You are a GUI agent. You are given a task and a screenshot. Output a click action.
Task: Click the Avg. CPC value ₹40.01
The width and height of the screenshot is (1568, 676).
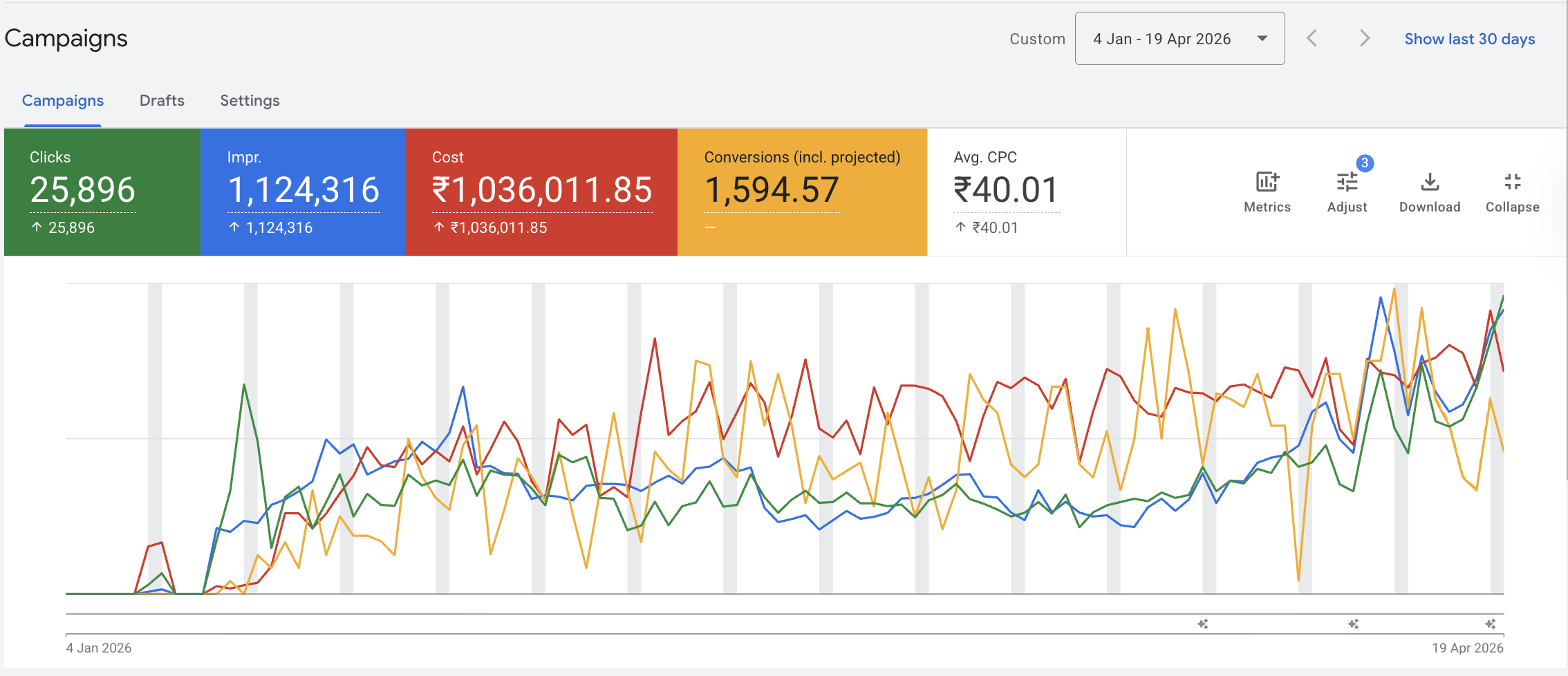point(1006,190)
